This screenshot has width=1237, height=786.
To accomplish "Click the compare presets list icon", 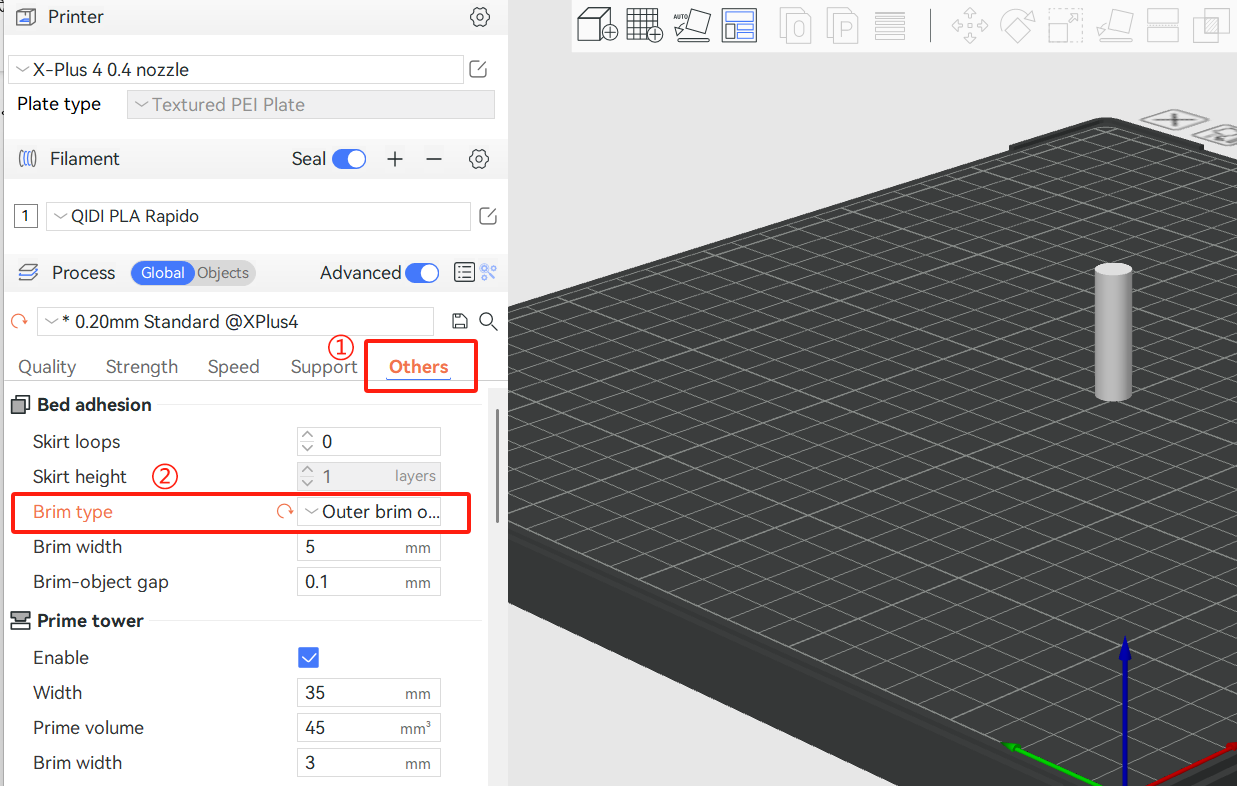I will pos(464,272).
